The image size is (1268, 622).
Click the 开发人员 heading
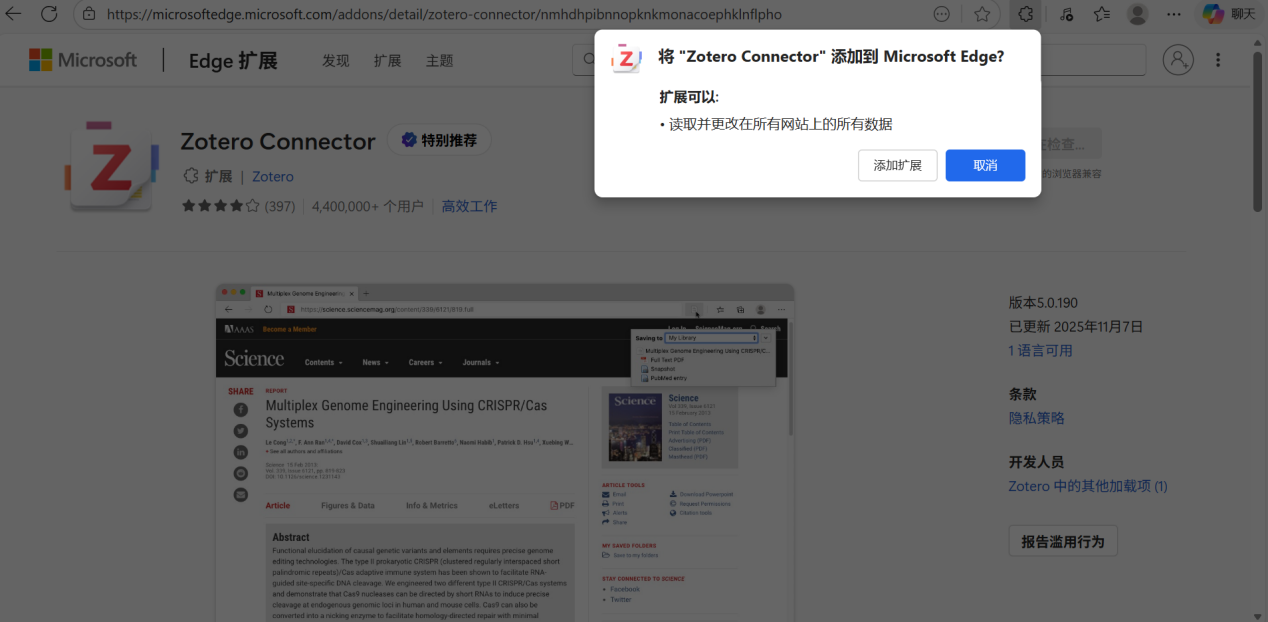(1036, 462)
